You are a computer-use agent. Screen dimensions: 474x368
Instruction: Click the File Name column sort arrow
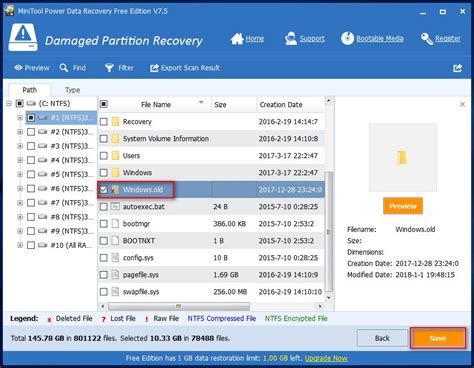201,102
